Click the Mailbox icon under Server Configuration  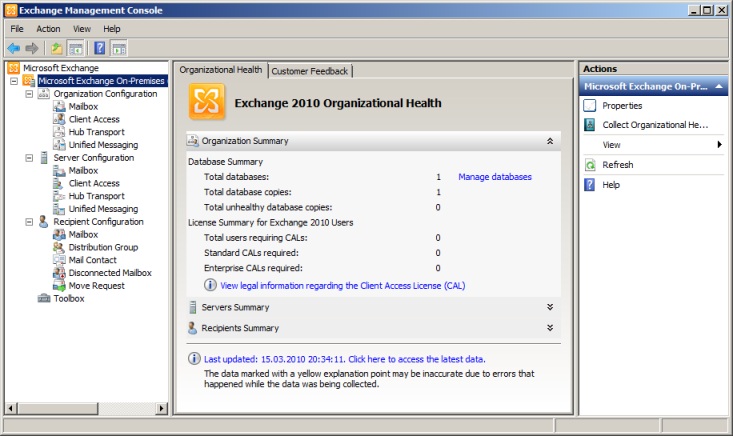59,171
